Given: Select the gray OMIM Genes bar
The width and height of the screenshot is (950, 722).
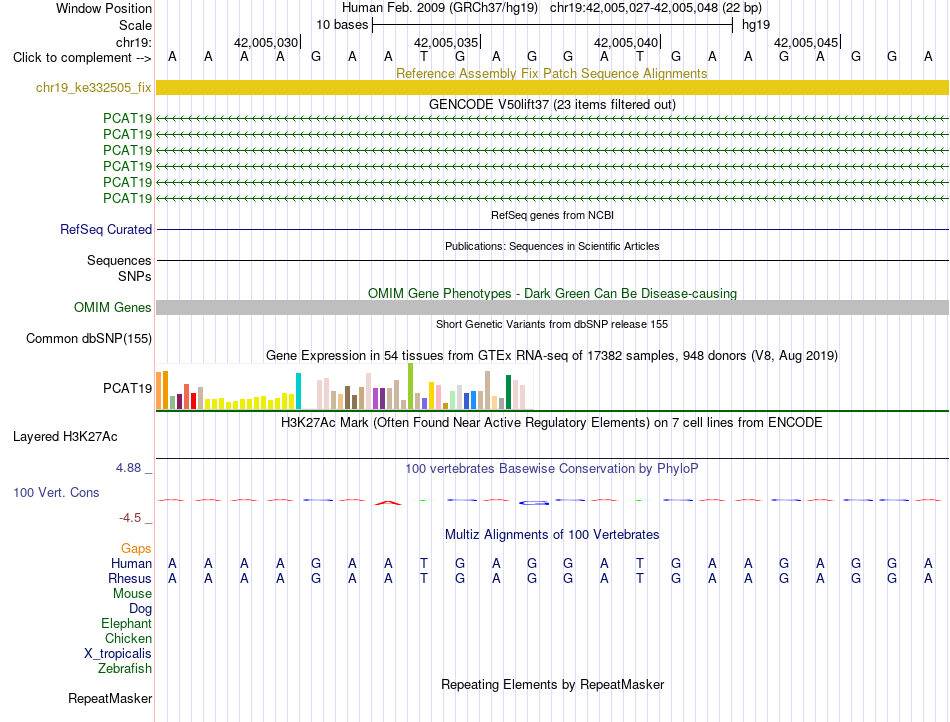Looking at the screenshot, I should pos(552,307).
